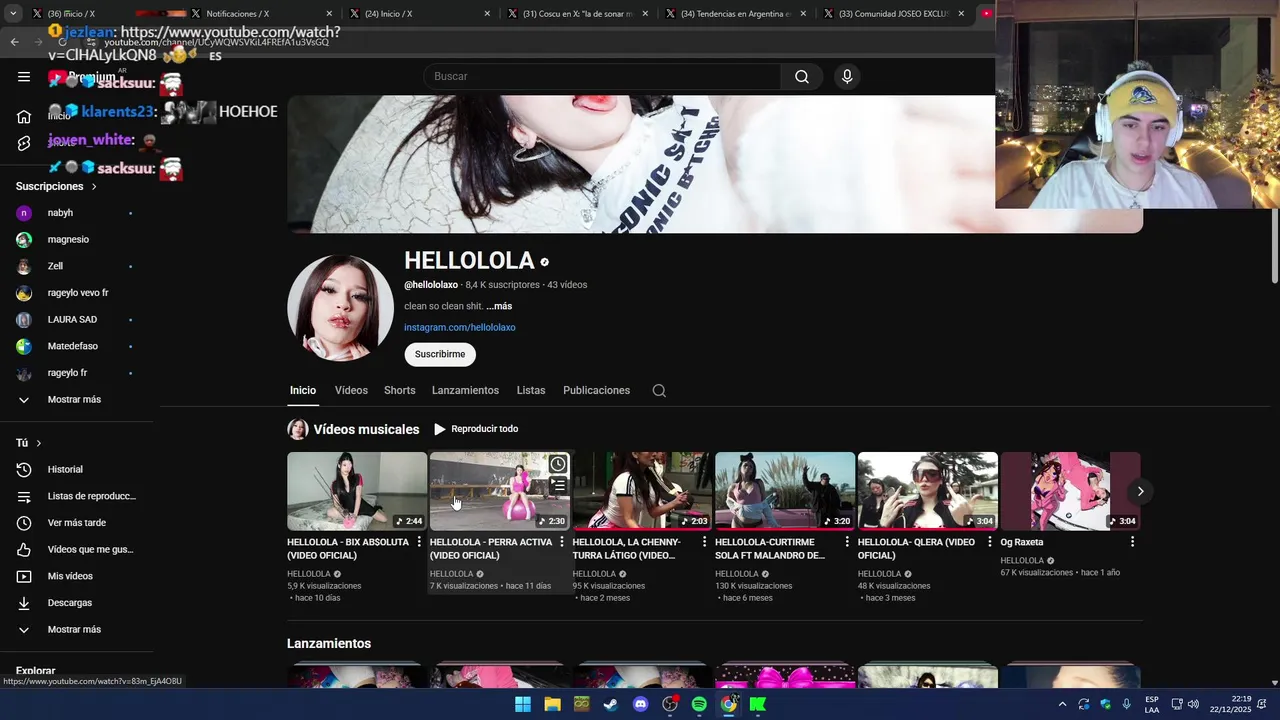Open options menu for BIX ABSOLUTA video
The width and height of the screenshot is (1280, 720).
(419, 542)
